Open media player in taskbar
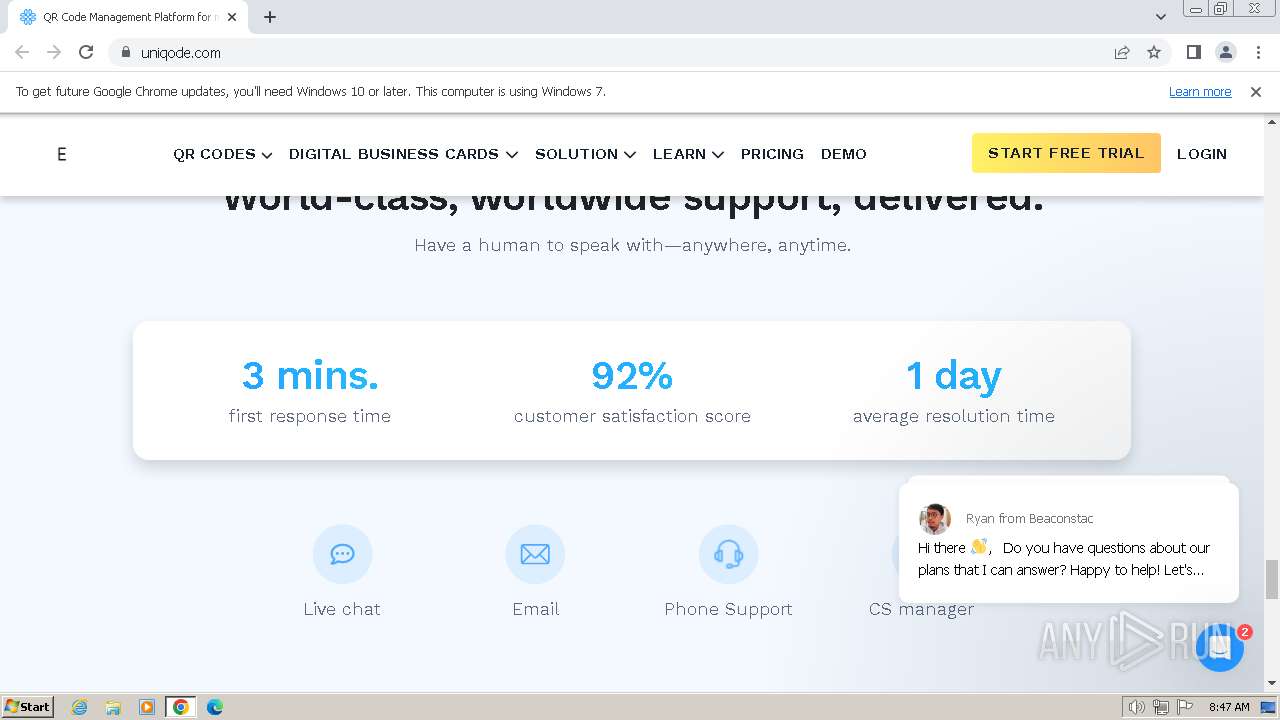The width and height of the screenshot is (1280, 720). pos(147,706)
